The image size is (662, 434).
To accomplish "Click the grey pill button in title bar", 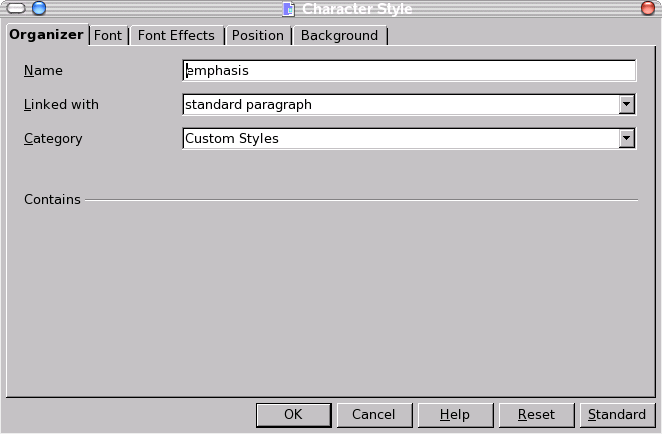I will pyautogui.click(x=14, y=9).
